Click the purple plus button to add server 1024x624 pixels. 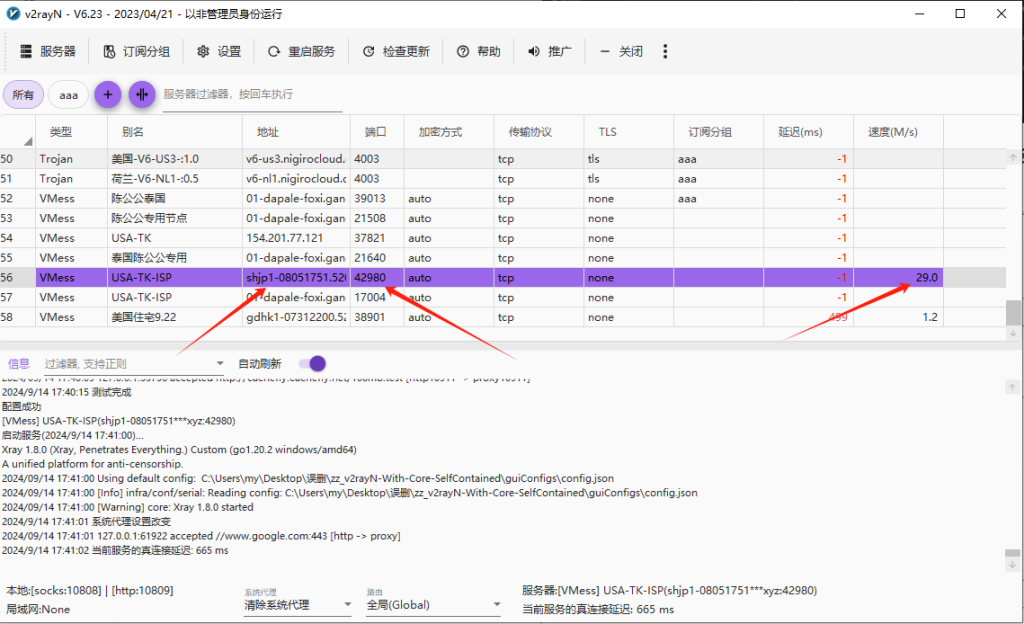pos(107,95)
